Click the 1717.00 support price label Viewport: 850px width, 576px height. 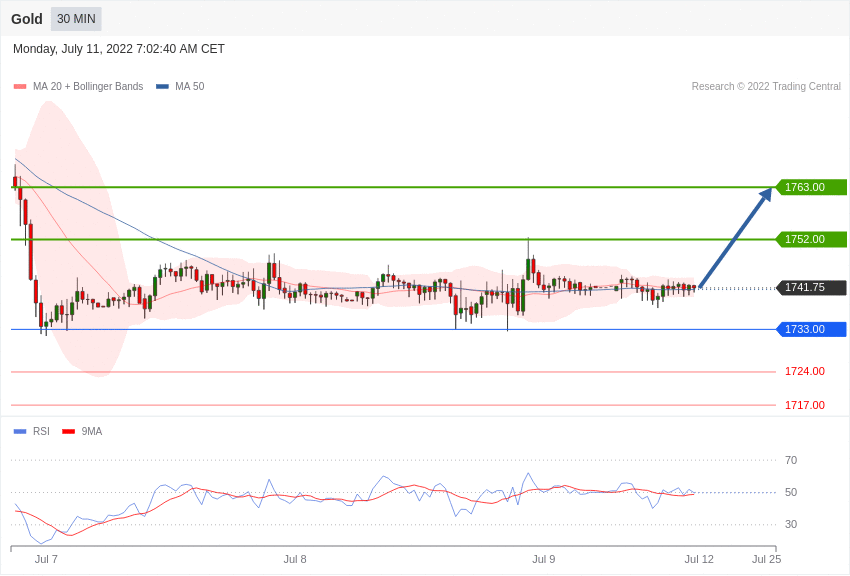(804, 405)
